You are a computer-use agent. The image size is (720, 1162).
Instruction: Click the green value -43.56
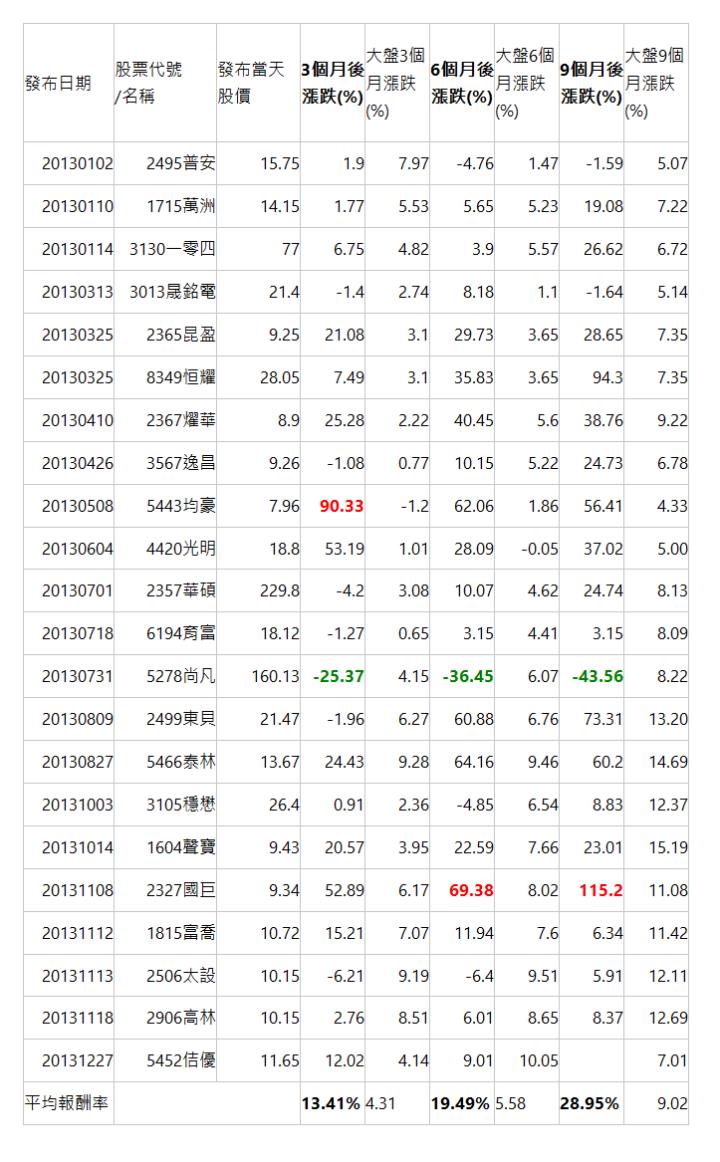[598, 677]
